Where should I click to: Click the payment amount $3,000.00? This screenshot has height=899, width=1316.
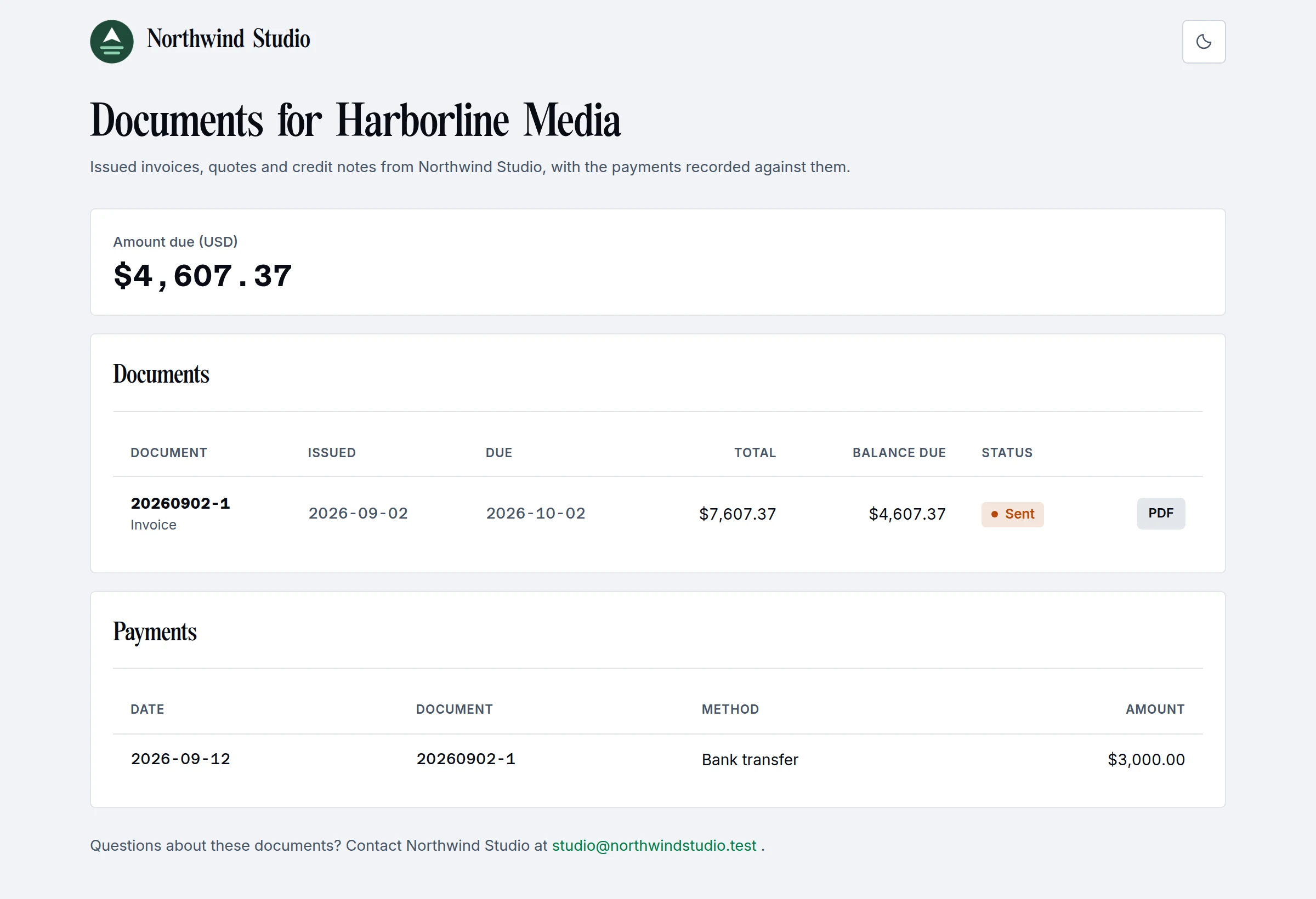pyautogui.click(x=1146, y=760)
